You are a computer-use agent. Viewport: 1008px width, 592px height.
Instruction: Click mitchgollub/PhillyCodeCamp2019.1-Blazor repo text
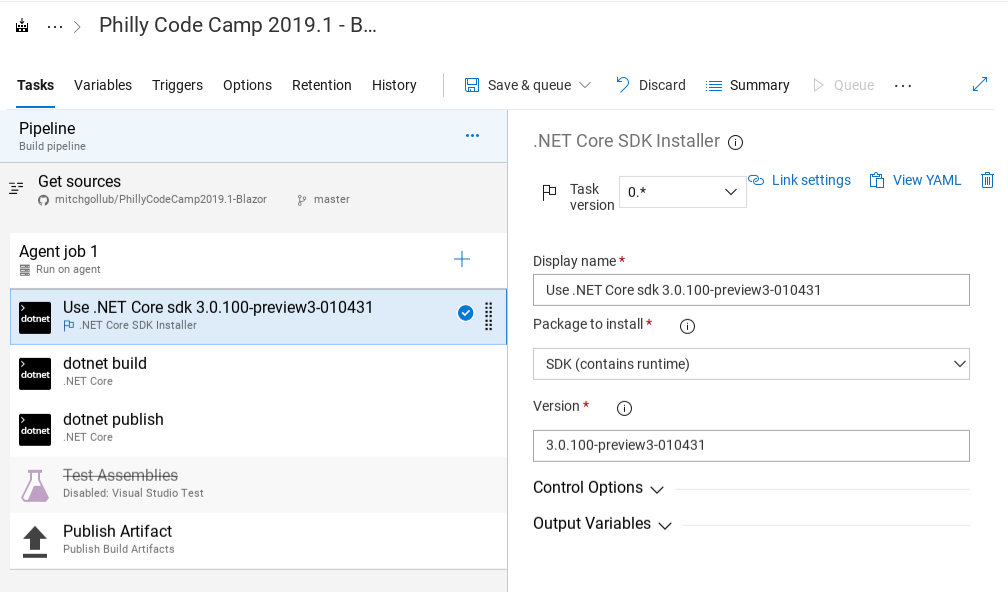tap(161, 199)
